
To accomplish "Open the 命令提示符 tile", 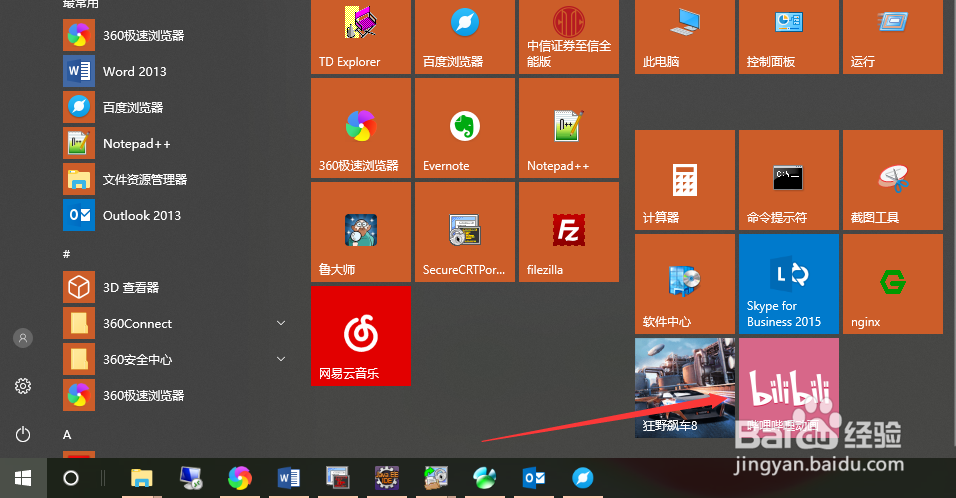I will pyautogui.click(x=789, y=180).
